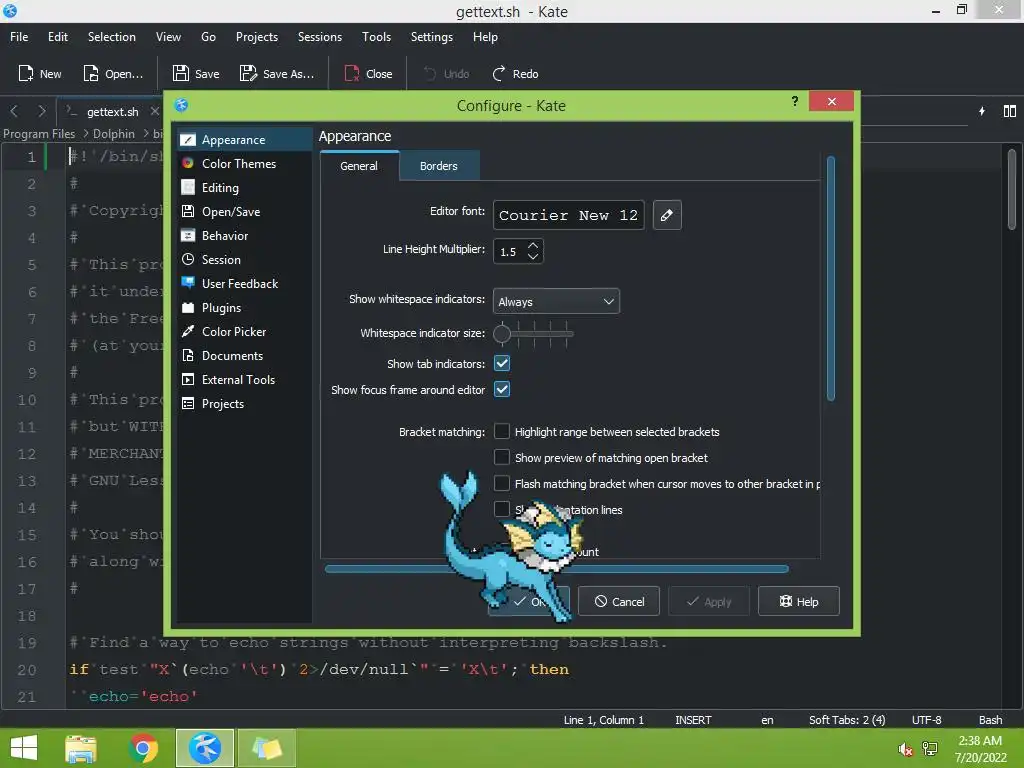Viewport: 1024px width, 768px height.
Task: Go to next tab with the right arrow
Action: [42, 111]
